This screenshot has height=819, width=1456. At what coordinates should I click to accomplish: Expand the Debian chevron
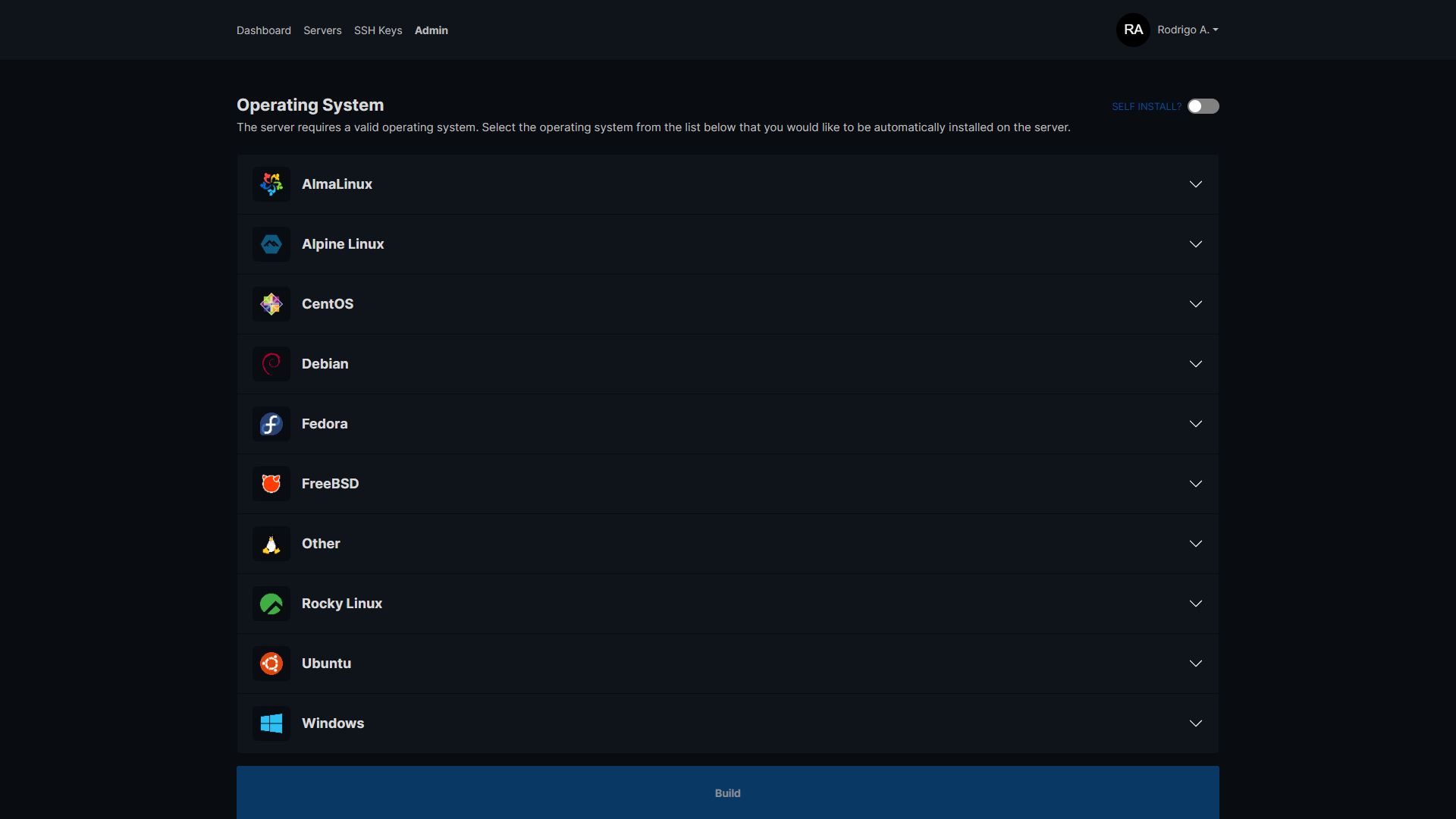[x=1196, y=364]
